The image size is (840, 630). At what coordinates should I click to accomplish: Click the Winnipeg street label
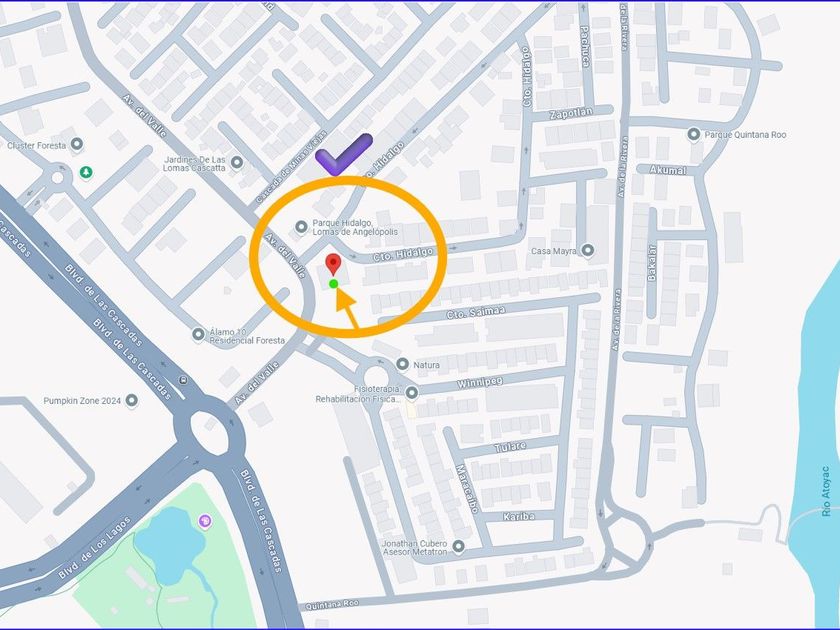coord(480,383)
